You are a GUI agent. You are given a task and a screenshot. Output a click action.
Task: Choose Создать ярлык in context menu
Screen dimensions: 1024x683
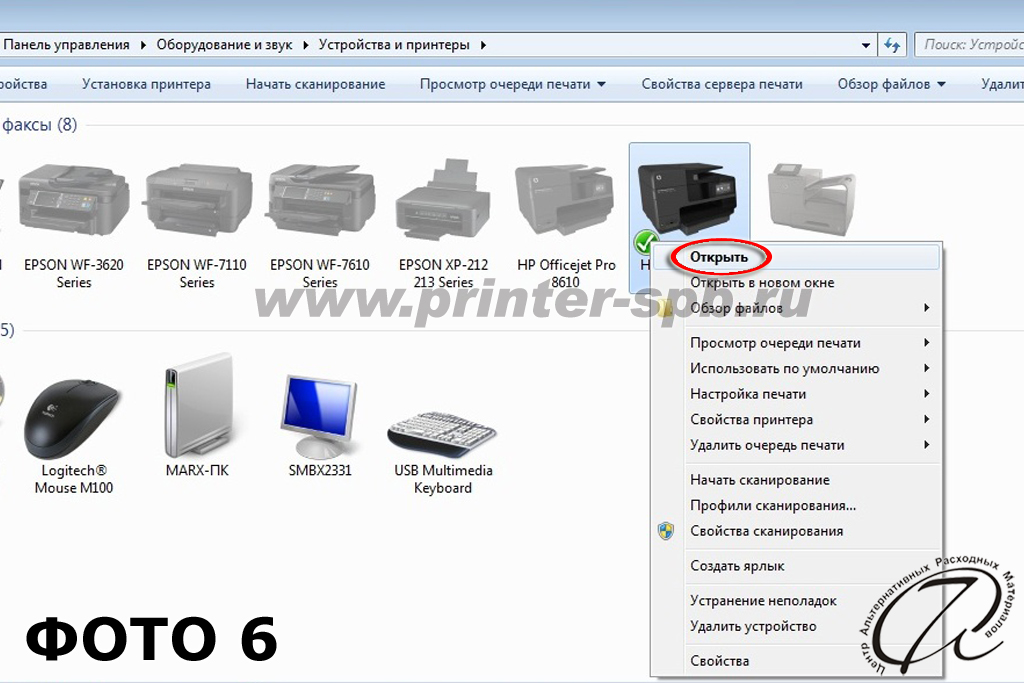pyautogui.click(x=795, y=566)
